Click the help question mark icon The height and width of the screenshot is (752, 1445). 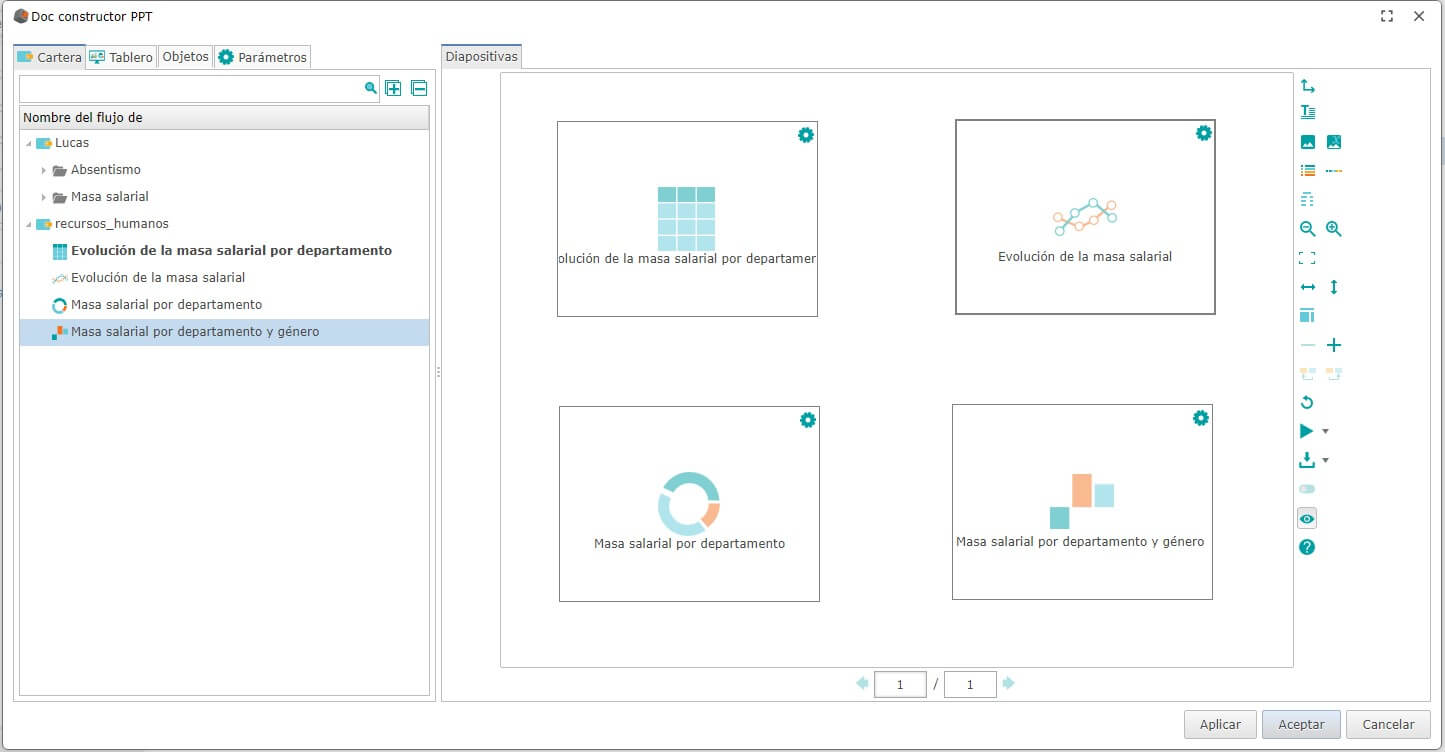point(1307,547)
